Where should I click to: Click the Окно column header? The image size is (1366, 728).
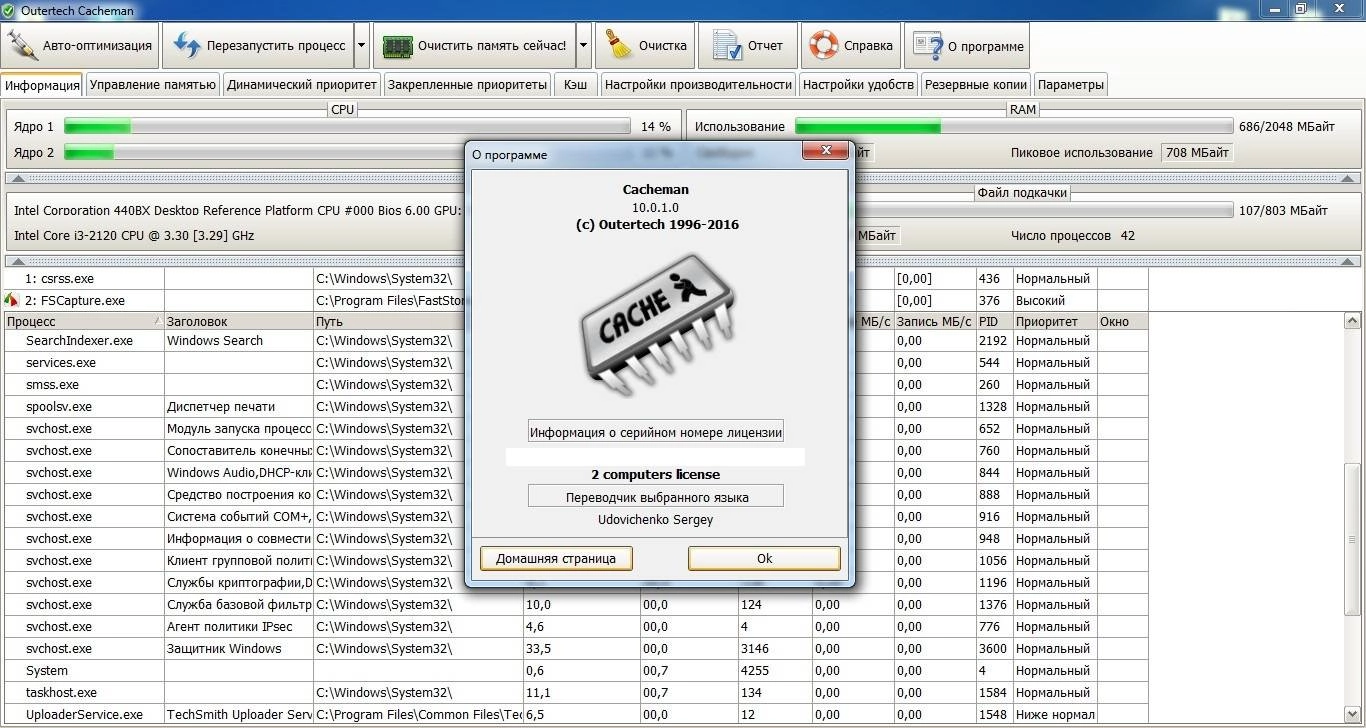(1122, 322)
